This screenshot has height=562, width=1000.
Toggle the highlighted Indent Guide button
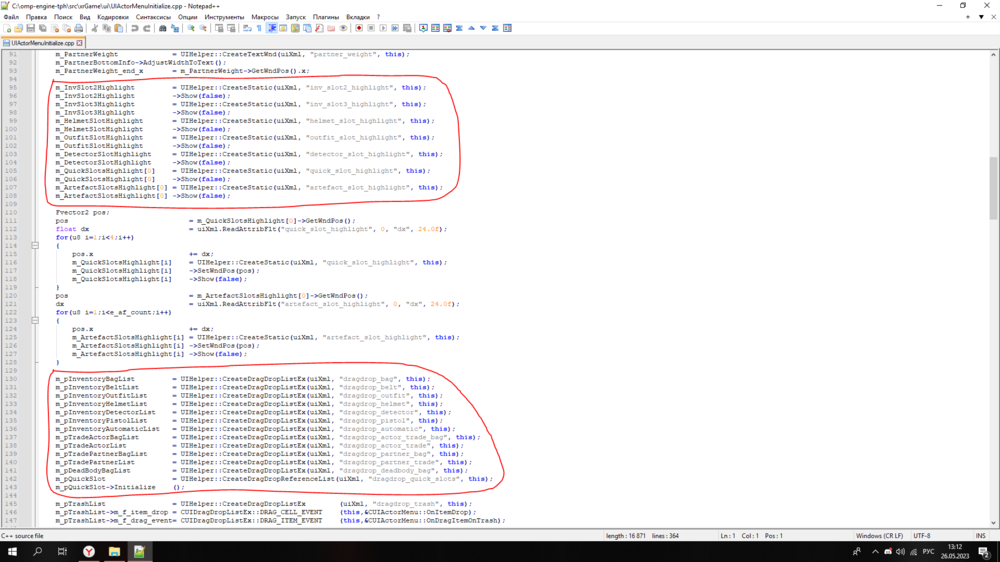tap(272, 28)
